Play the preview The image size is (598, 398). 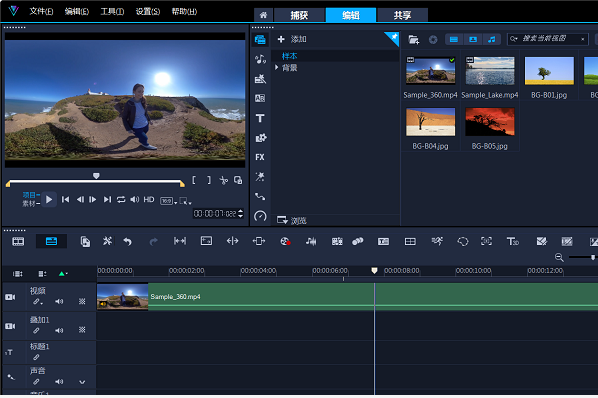pyautogui.click(x=49, y=199)
